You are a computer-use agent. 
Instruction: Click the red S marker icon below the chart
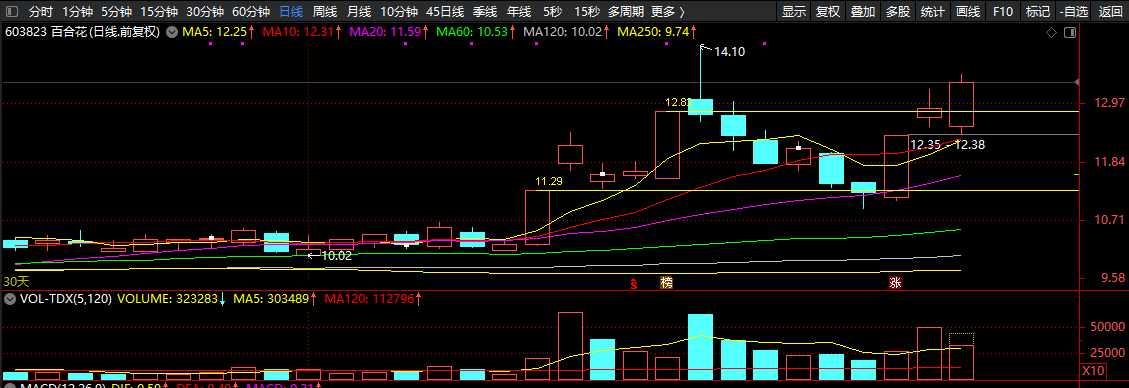tap(634, 283)
